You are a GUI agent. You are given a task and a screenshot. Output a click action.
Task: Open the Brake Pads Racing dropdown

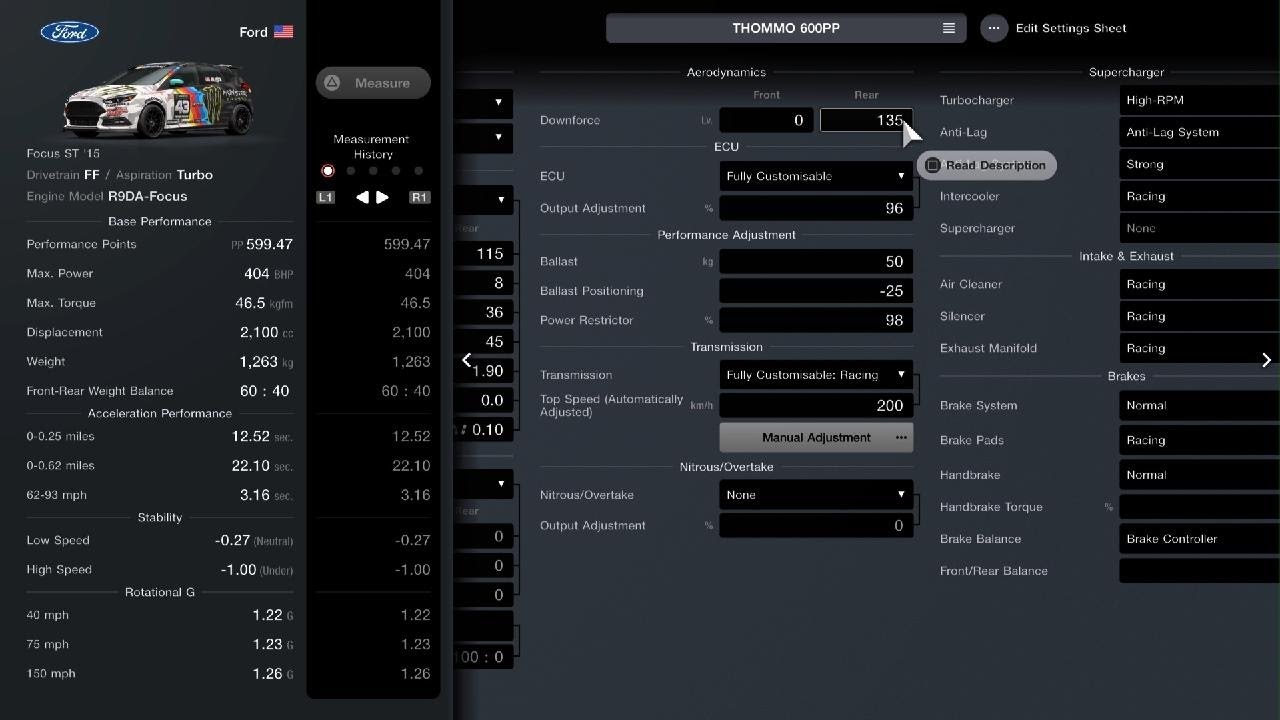click(x=1199, y=440)
